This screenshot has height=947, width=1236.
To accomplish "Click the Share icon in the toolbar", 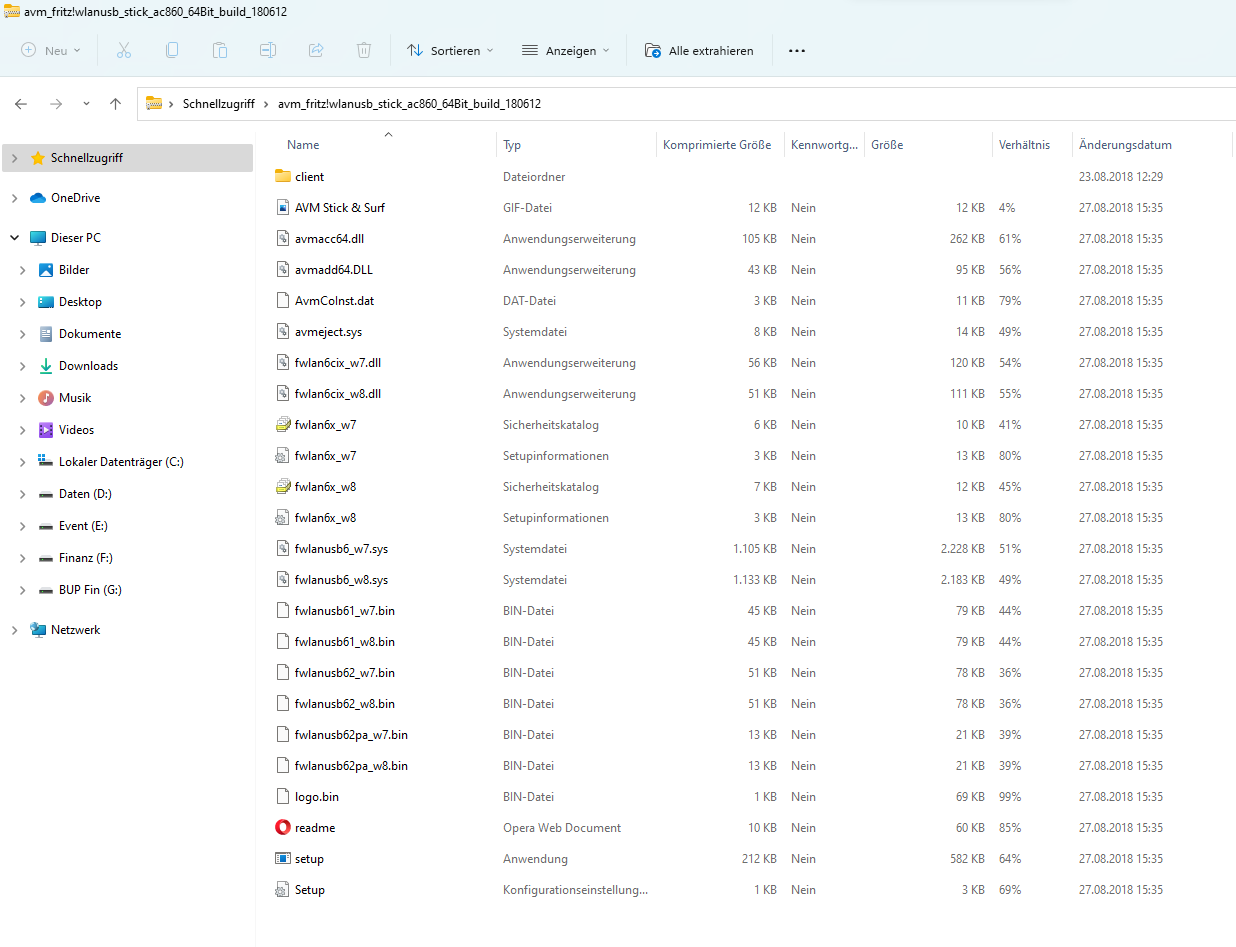I will [x=316, y=50].
